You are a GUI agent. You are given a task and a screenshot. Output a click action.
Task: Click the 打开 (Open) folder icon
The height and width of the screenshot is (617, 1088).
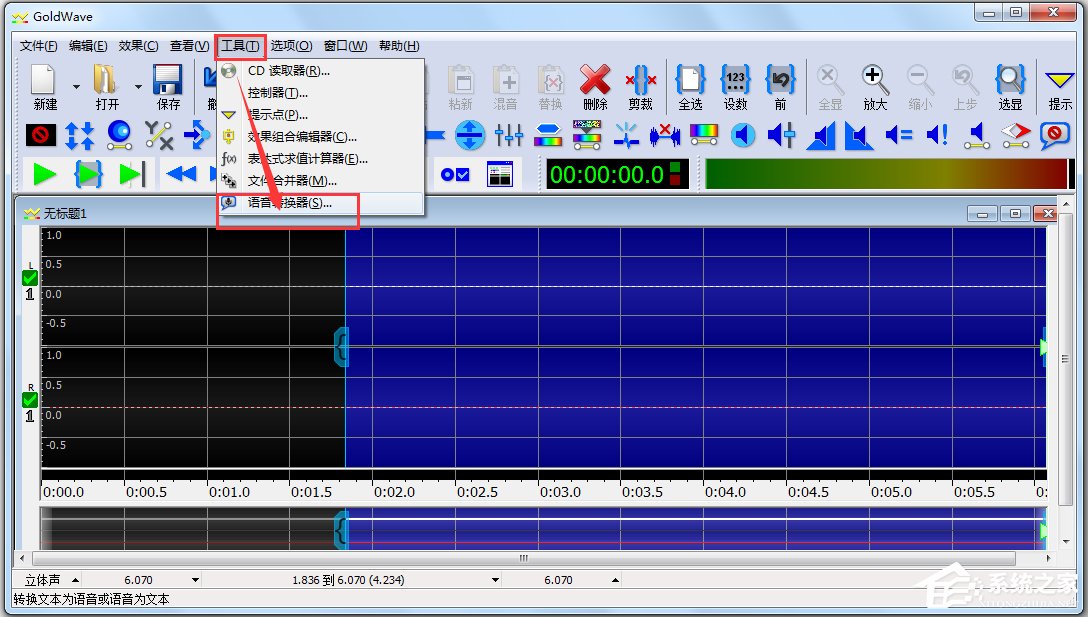(105, 79)
